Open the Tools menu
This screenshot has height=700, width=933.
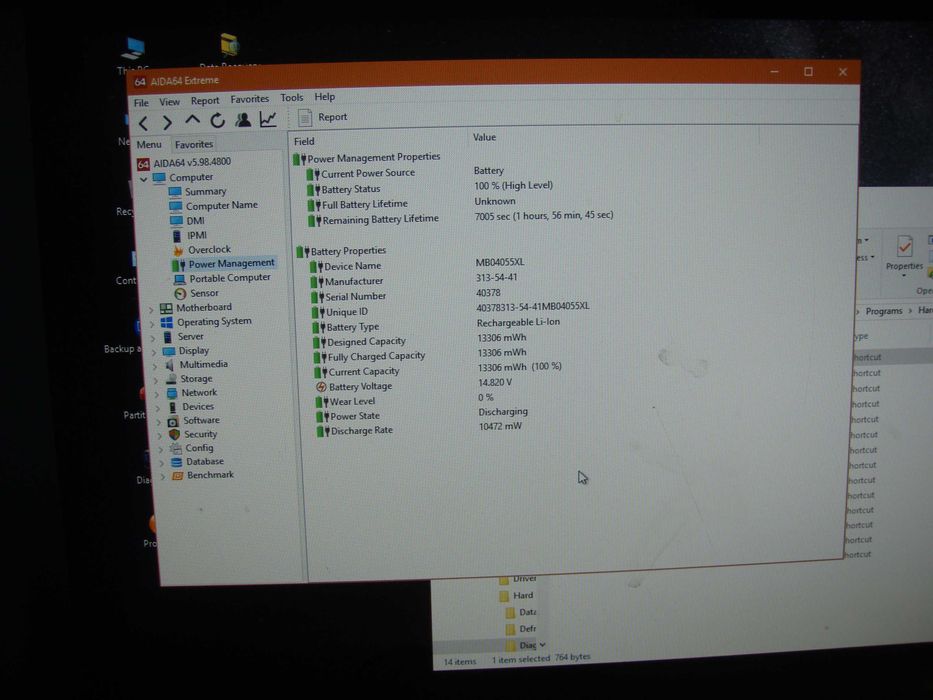[x=292, y=98]
